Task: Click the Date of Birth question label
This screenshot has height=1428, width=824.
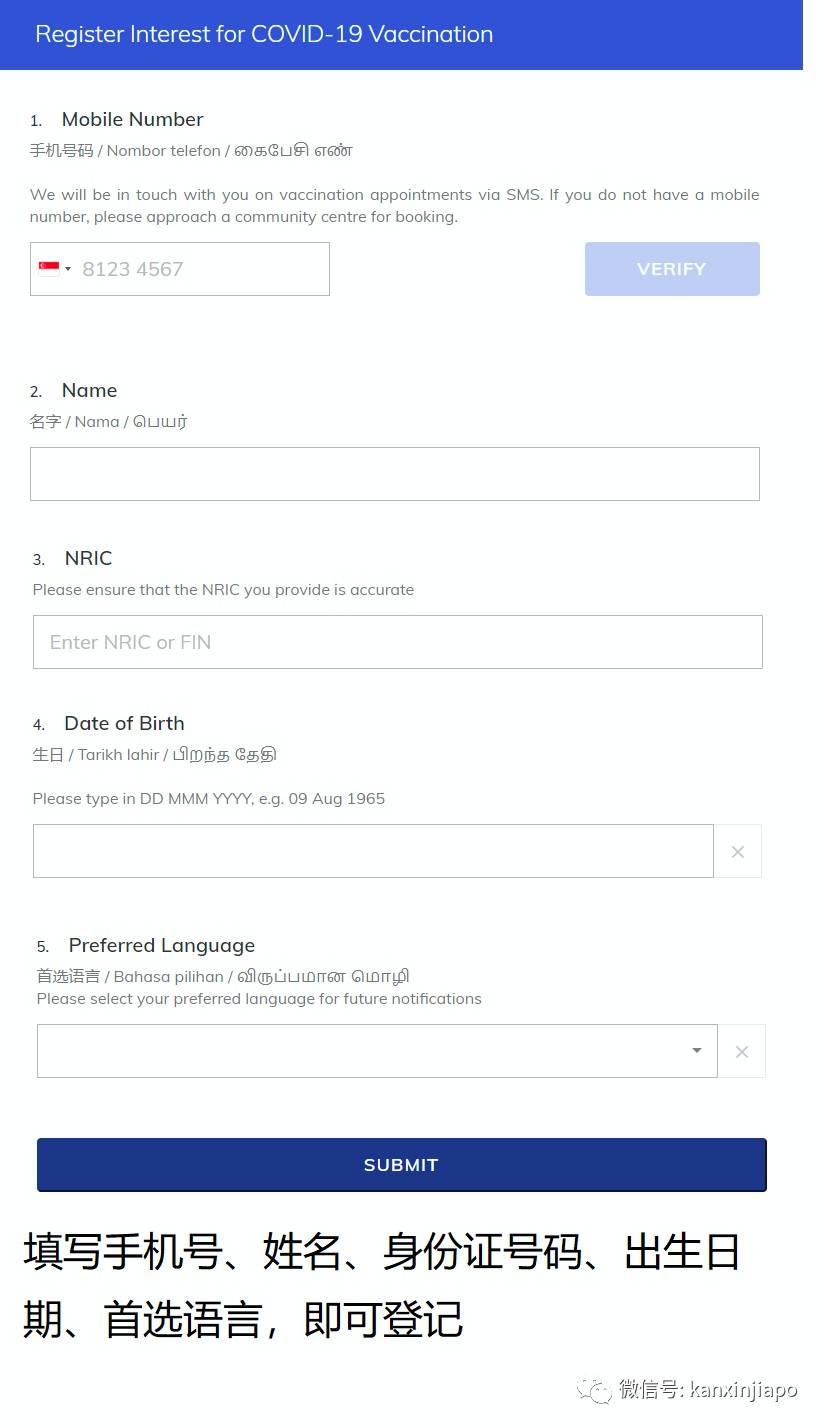Action: [x=124, y=723]
